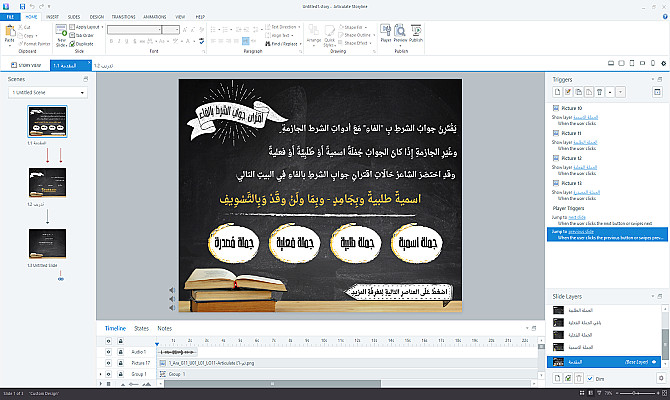Toggle the Dim checkbox in Slide Layers
The height and width of the screenshot is (400, 670).
pyautogui.click(x=590, y=379)
